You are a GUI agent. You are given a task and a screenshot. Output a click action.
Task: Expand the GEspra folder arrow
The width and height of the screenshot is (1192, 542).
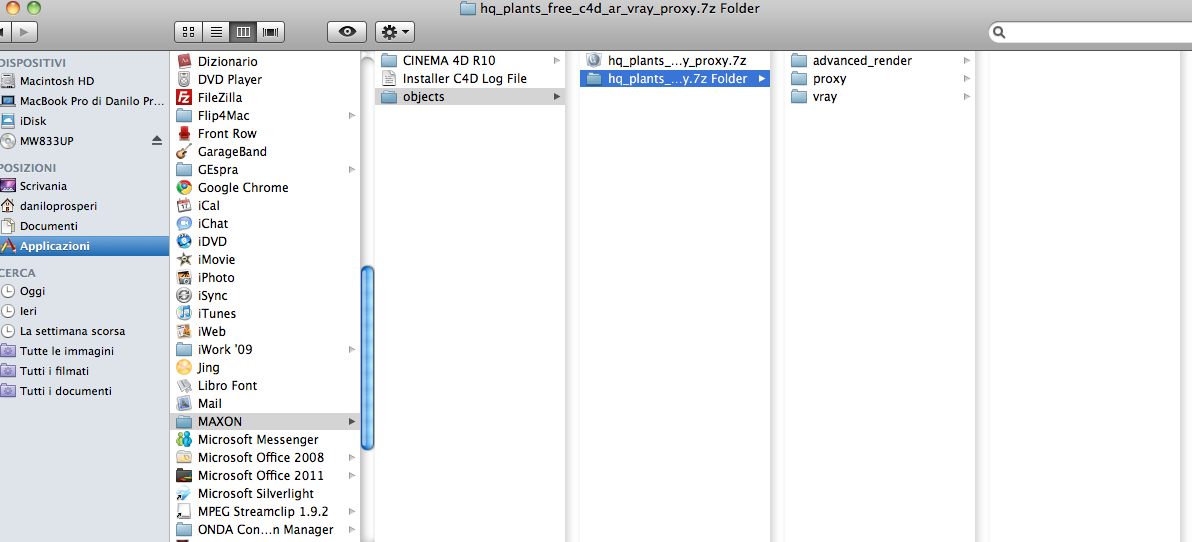pos(351,170)
